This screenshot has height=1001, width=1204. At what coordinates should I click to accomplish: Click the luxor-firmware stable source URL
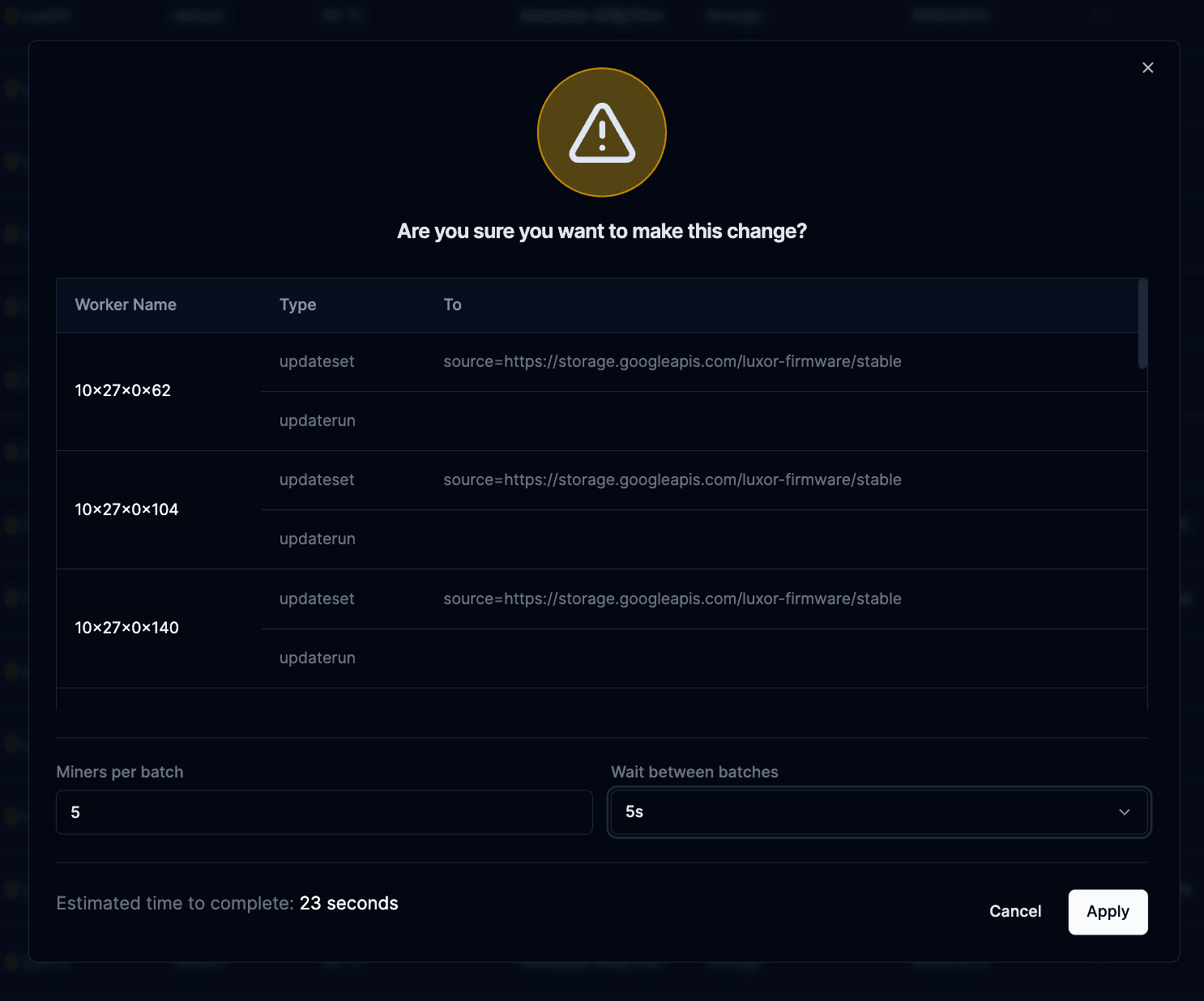[x=672, y=362]
